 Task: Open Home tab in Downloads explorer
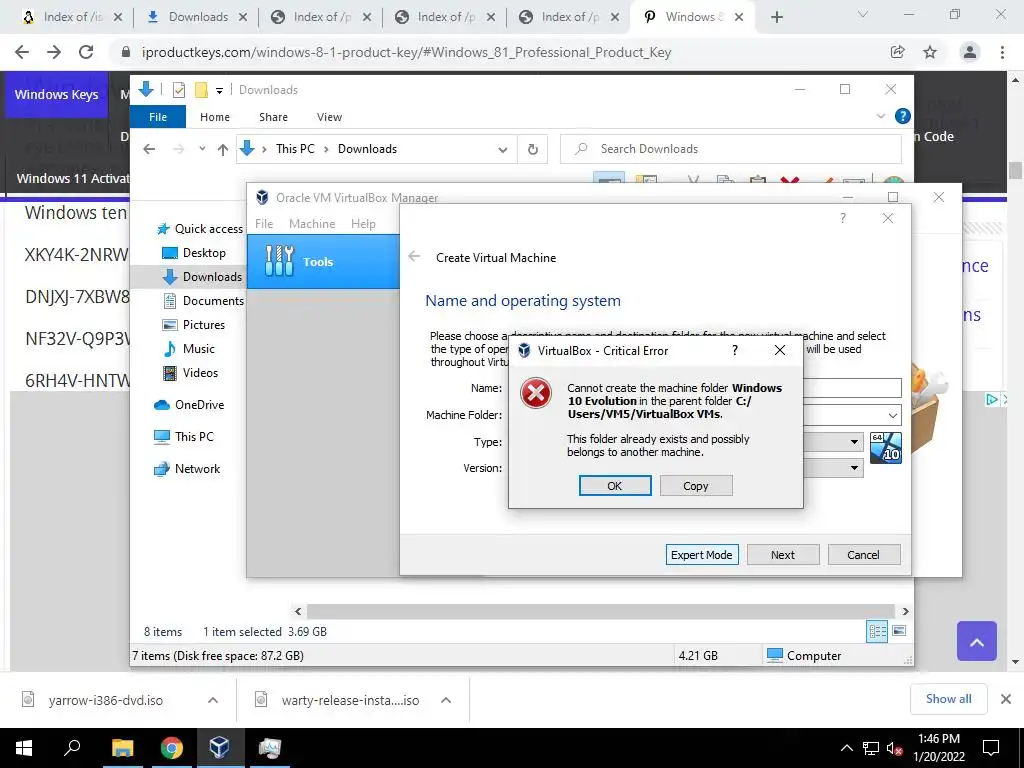pyautogui.click(x=215, y=117)
